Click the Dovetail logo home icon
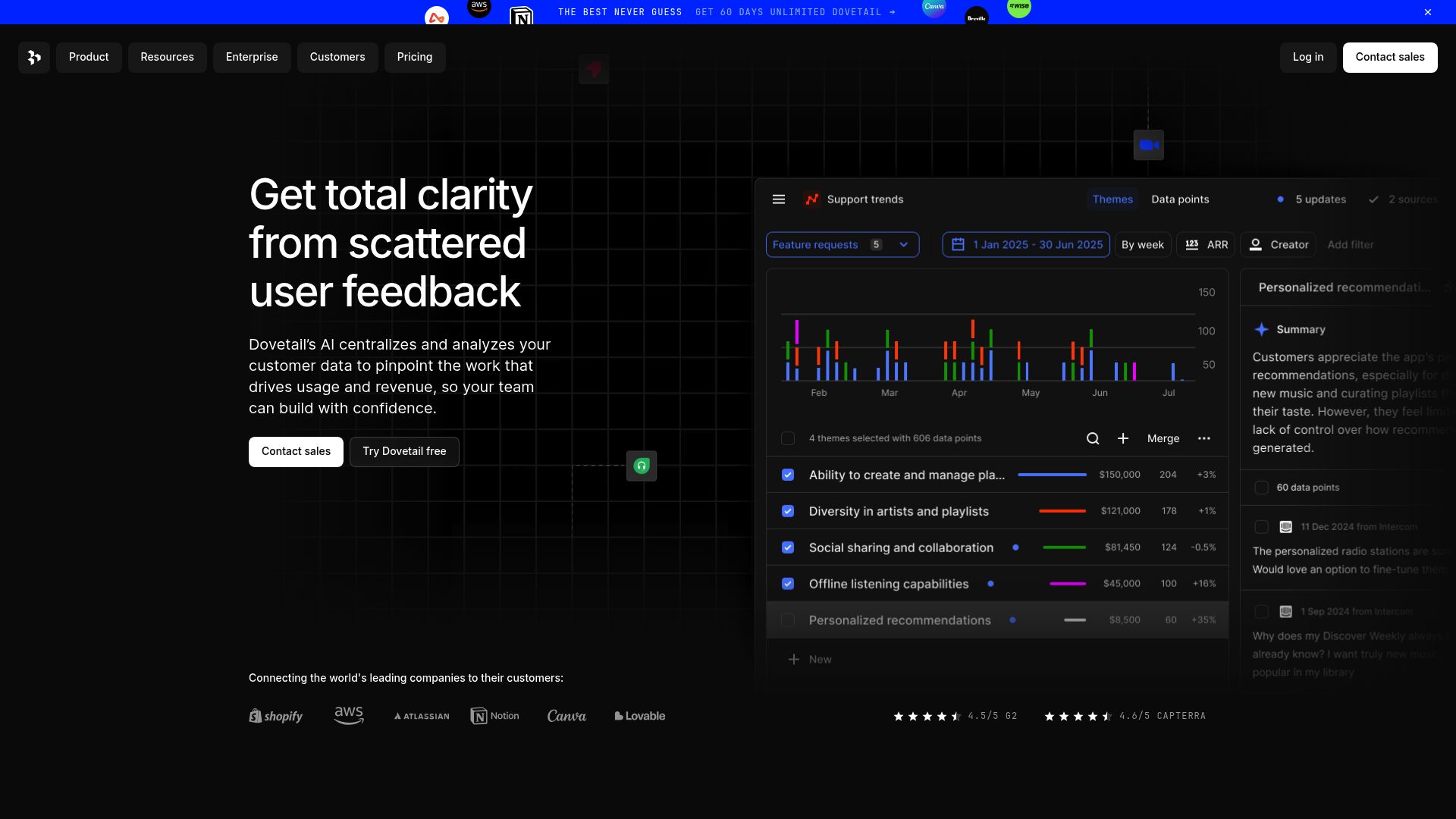The height and width of the screenshot is (819, 1456). tap(34, 58)
